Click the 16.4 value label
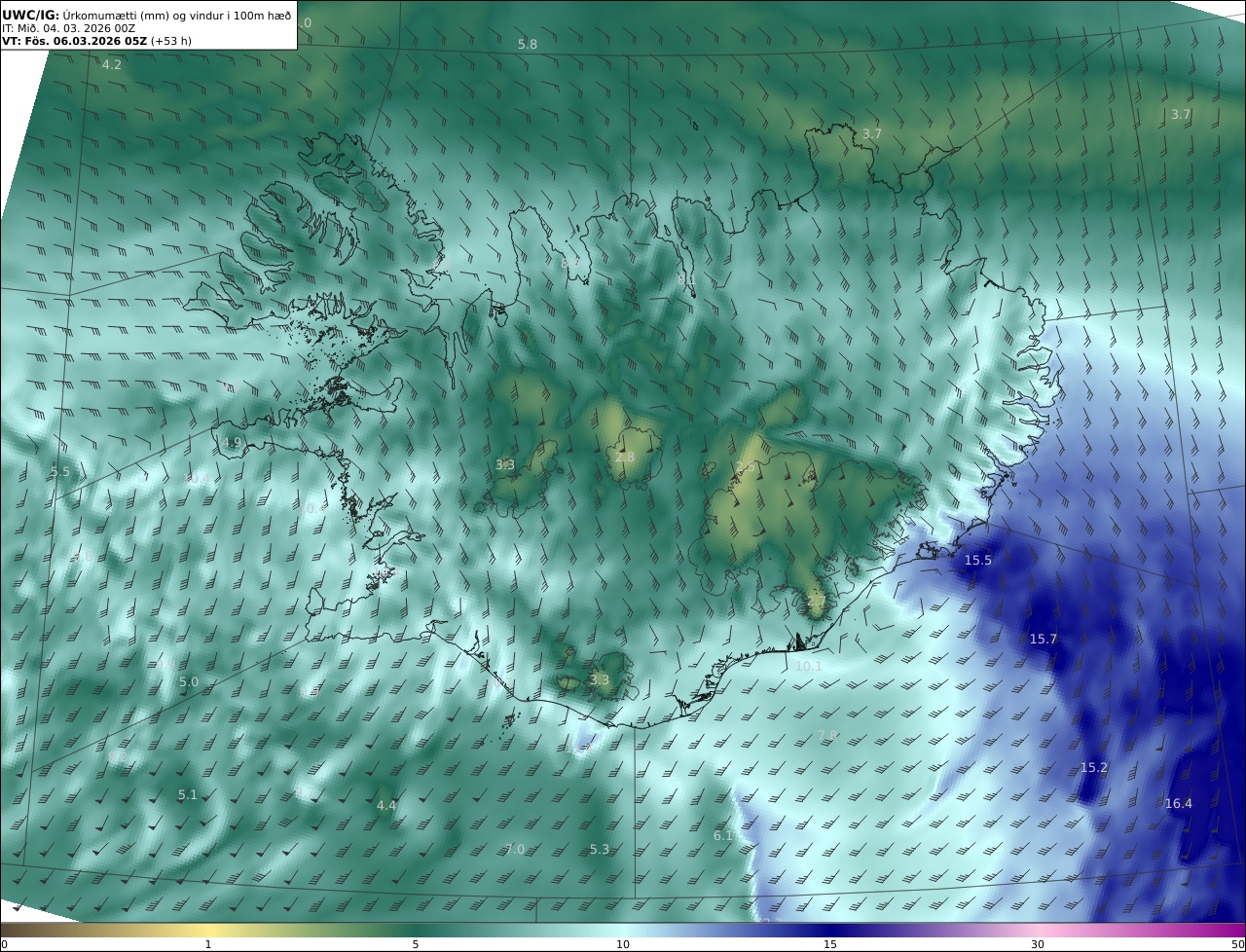This screenshot has height=952, width=1246. pos(1179,803)
